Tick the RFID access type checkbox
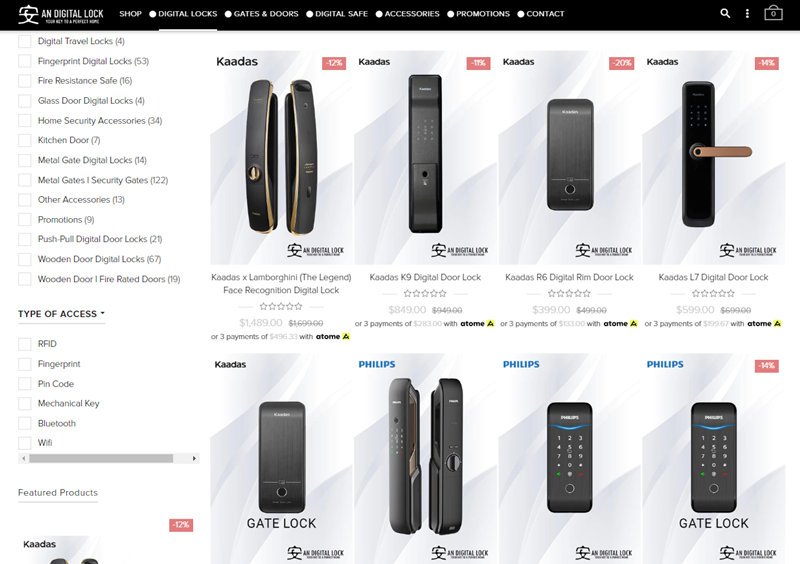 pyautogui.click(x=24, y=344)
